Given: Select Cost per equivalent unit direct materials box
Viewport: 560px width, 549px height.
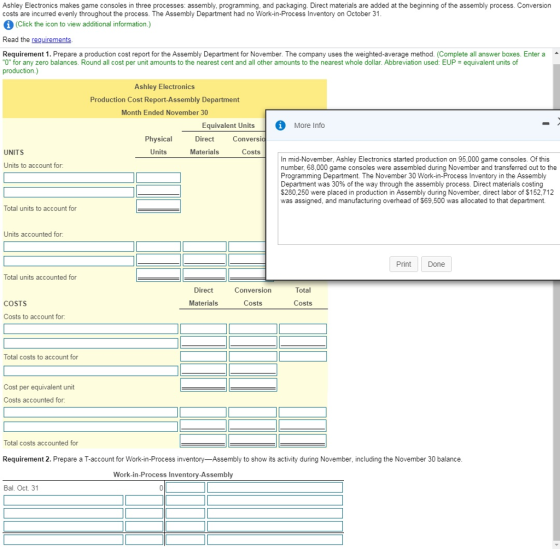Looking at the screenshot, I should pyautogui.click(x=204, y=385).
